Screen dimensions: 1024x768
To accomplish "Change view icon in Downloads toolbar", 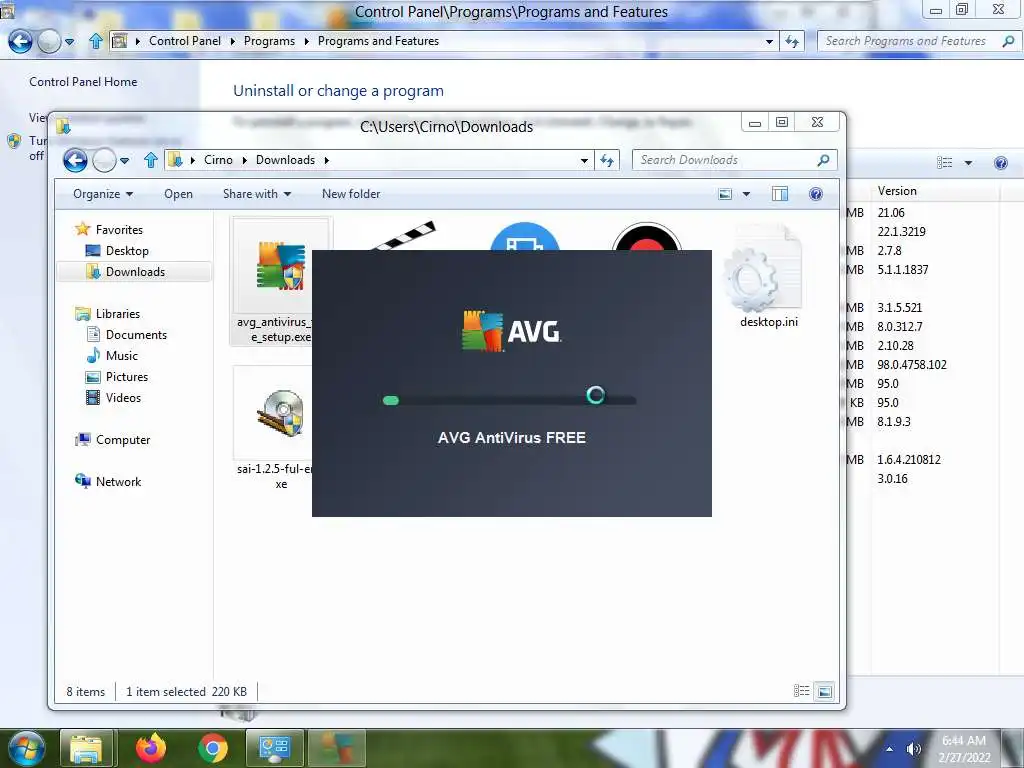I will point(725,194).
